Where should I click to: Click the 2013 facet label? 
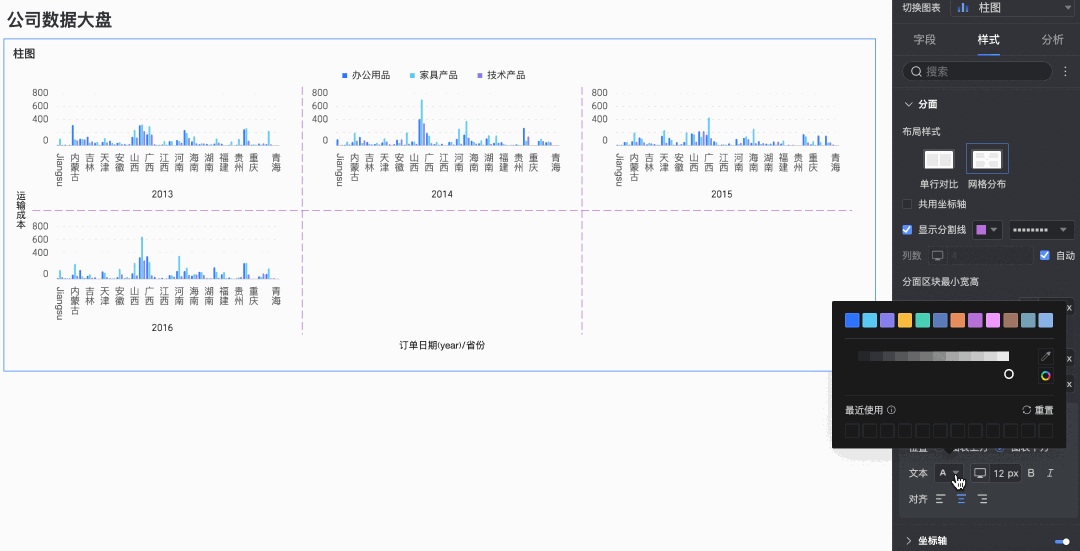coord(163,195)
